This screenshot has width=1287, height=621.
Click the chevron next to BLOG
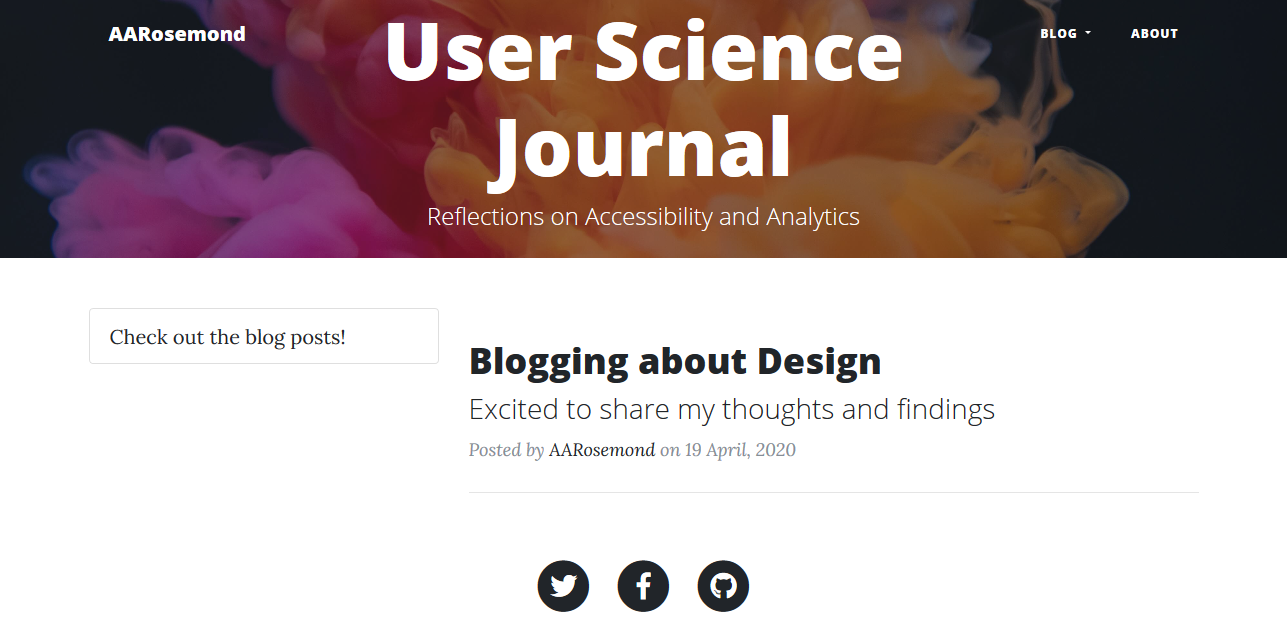(1088, 33)
